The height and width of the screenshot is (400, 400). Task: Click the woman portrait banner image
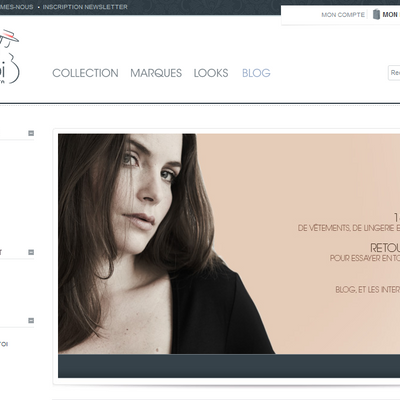click(x=229, y=244)
